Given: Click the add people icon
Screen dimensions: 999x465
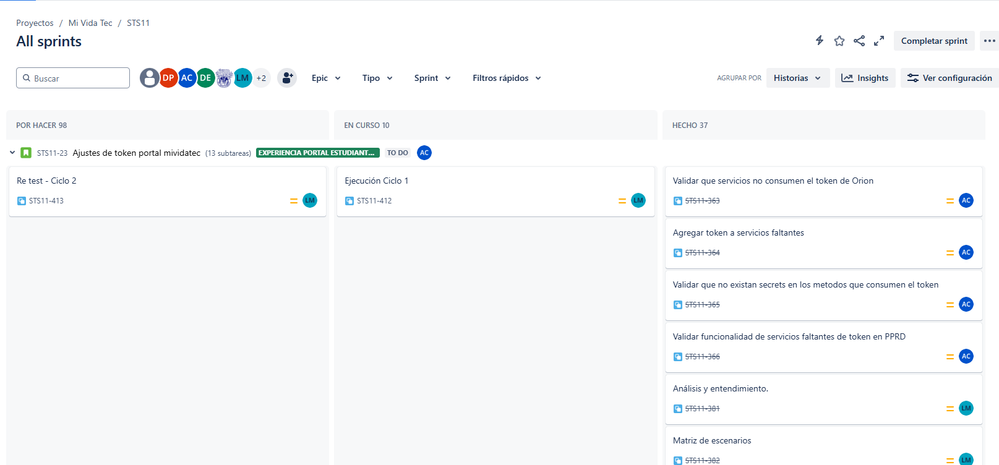Looking at the screenshot, I should coord(287,78).
